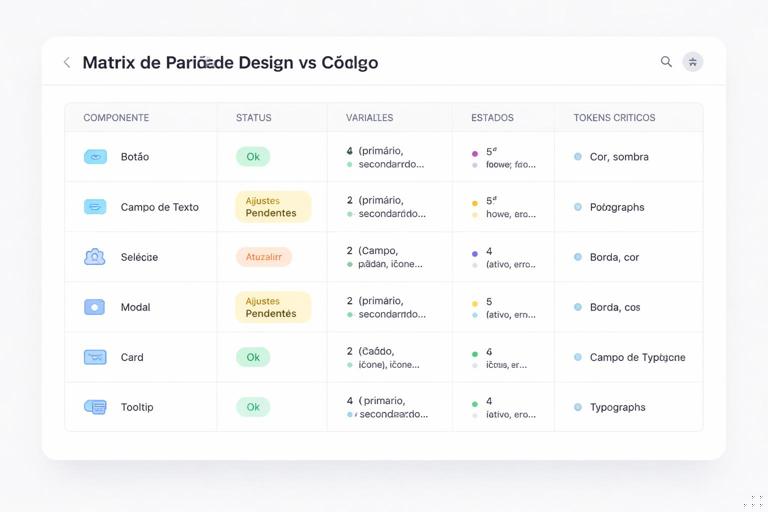Click the Modal component icon
The height and width of the screenshot is (512, 768).
[x=95, y=307]
